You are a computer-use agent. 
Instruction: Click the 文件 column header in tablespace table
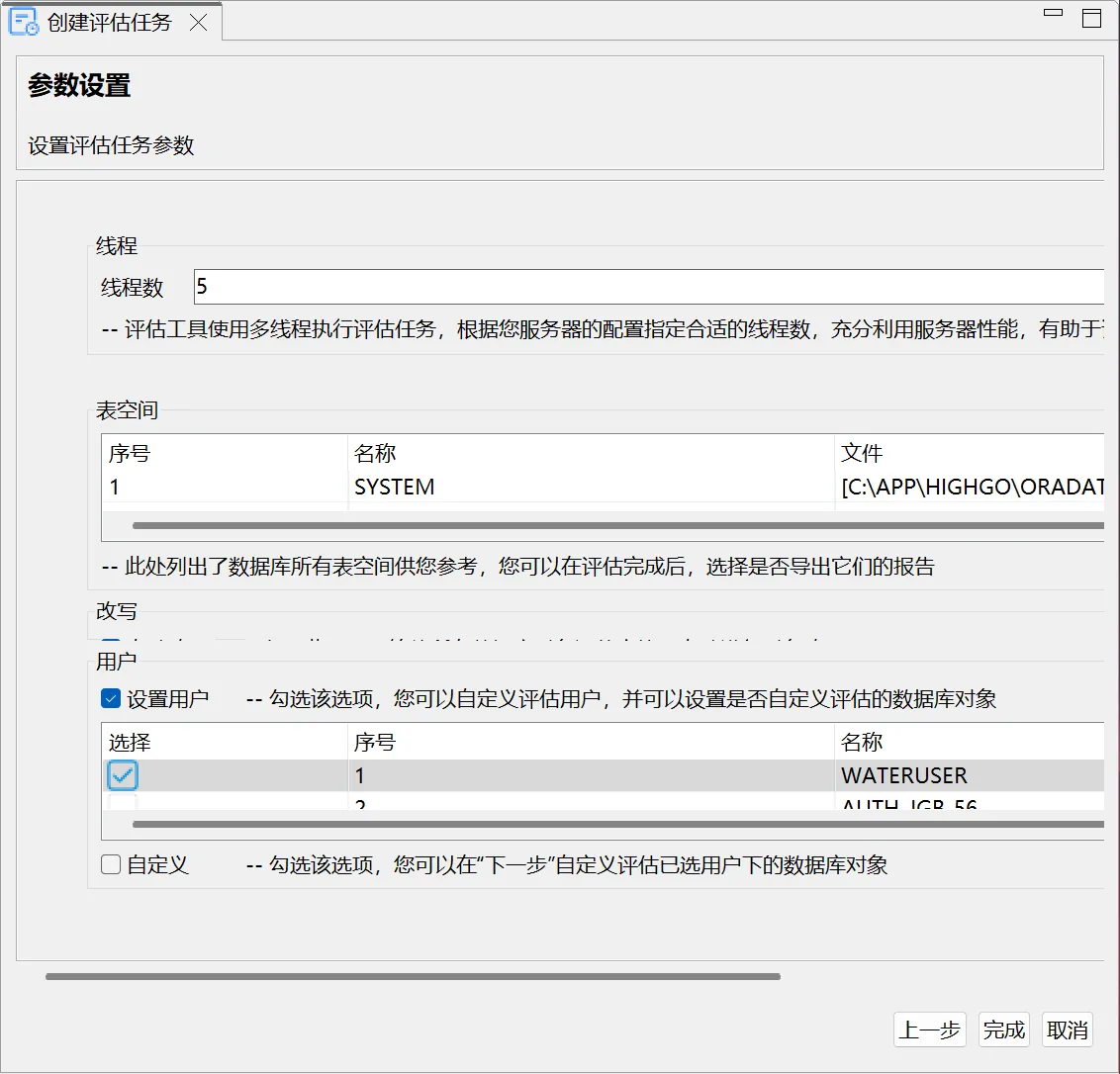(861, 453)
